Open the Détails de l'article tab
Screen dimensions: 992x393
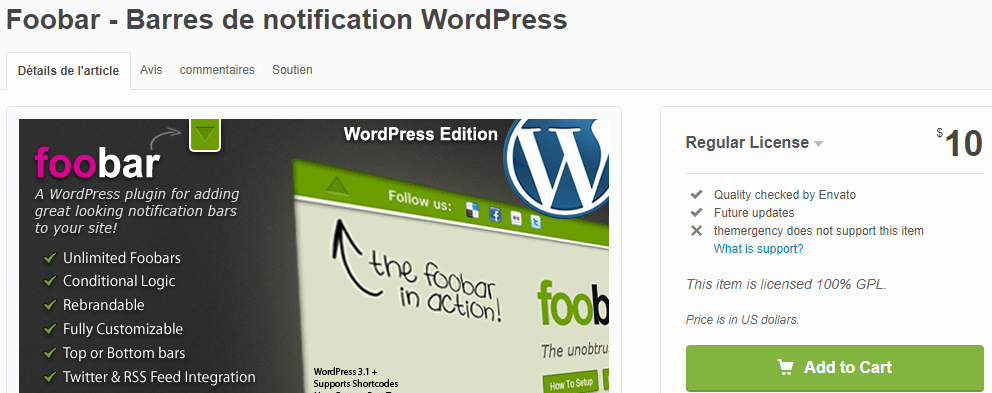point(68,71)
